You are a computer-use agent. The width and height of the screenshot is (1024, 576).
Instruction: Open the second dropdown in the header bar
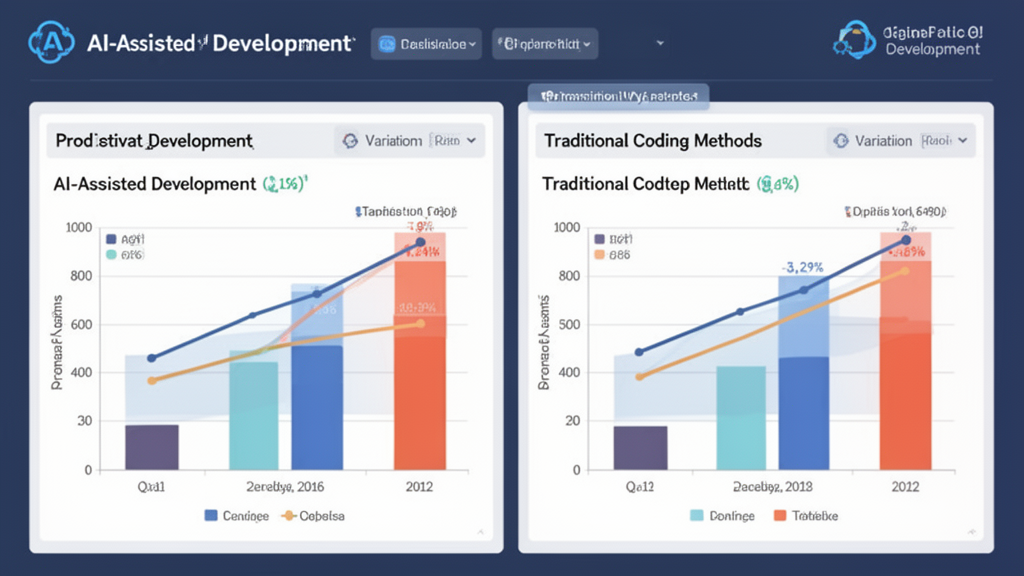click(545, 44)
